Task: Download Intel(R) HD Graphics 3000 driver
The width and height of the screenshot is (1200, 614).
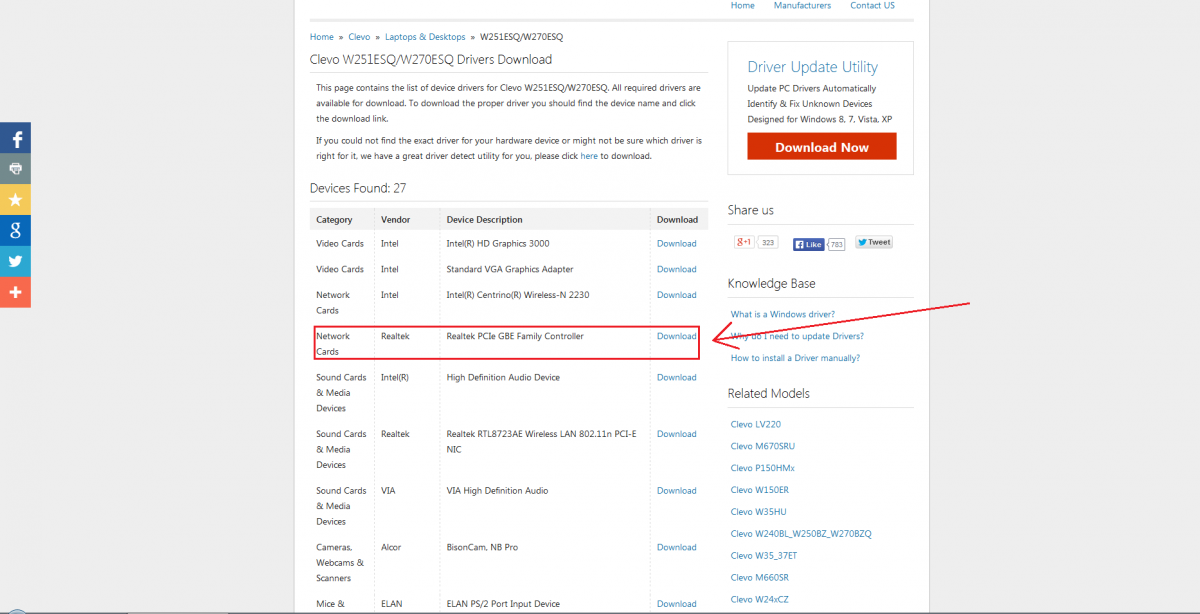Action: pos(676,244)
